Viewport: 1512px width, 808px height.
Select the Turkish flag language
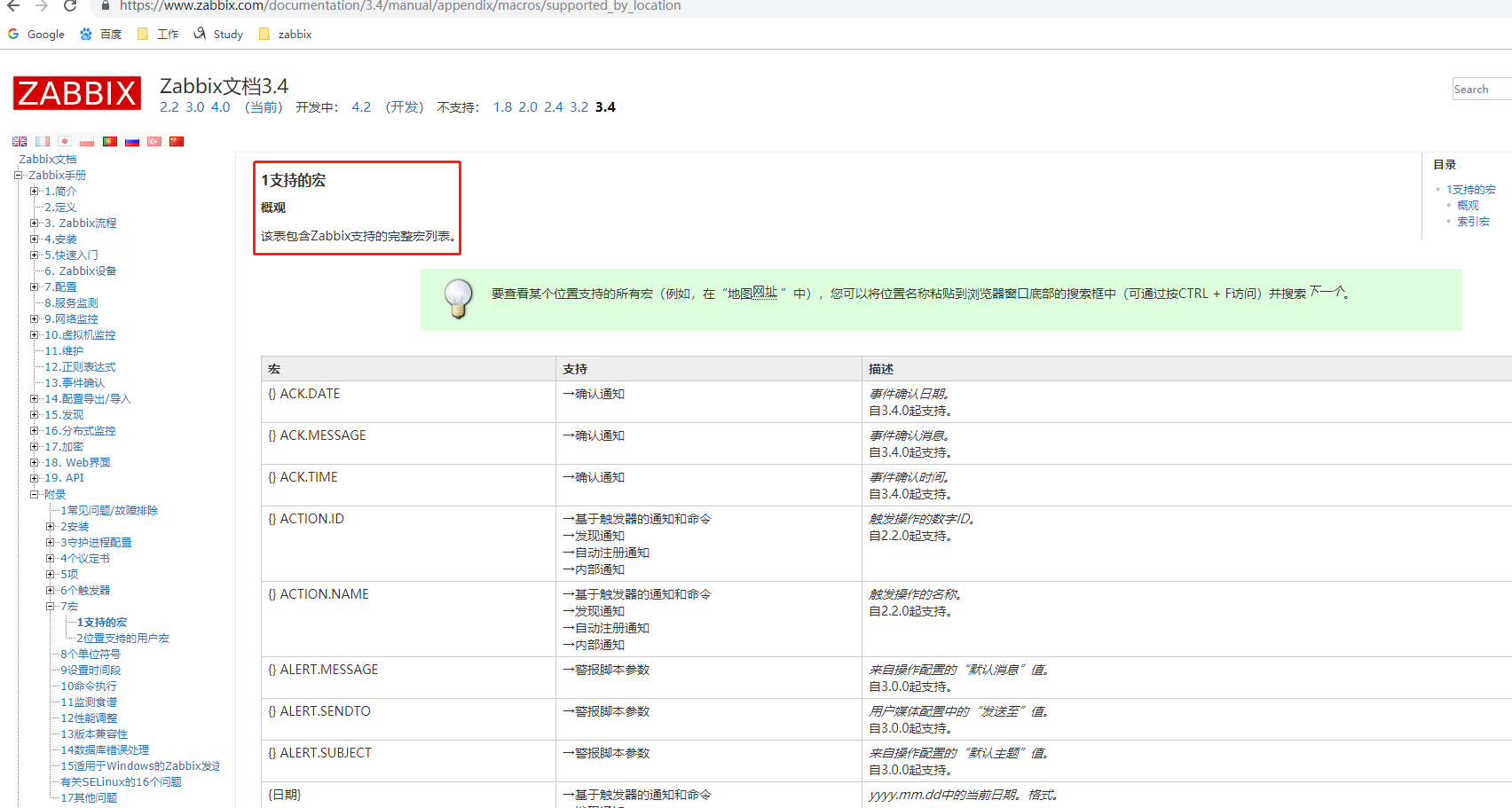point(154,141)
